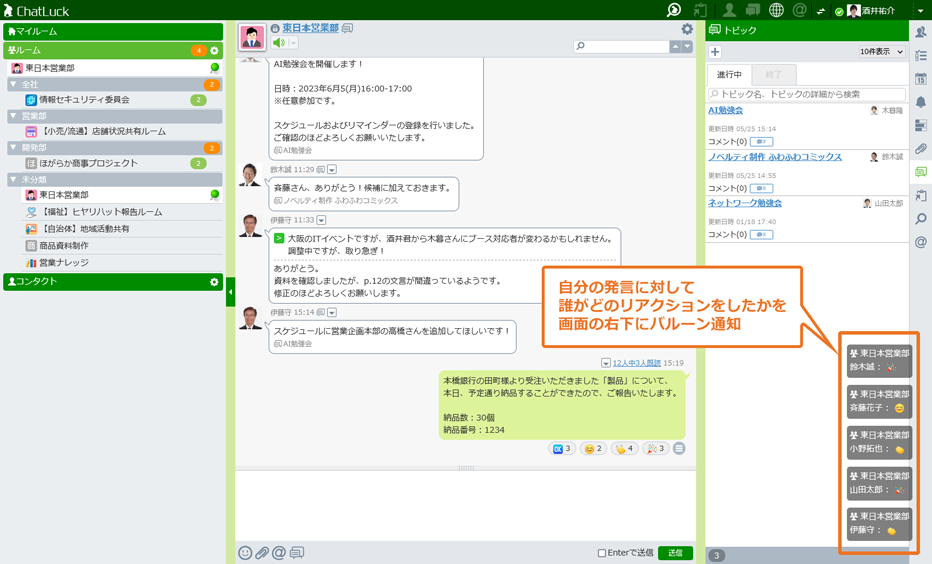
Task: Click the magnifier search icon in right sidebar
Action: [921, 219]
